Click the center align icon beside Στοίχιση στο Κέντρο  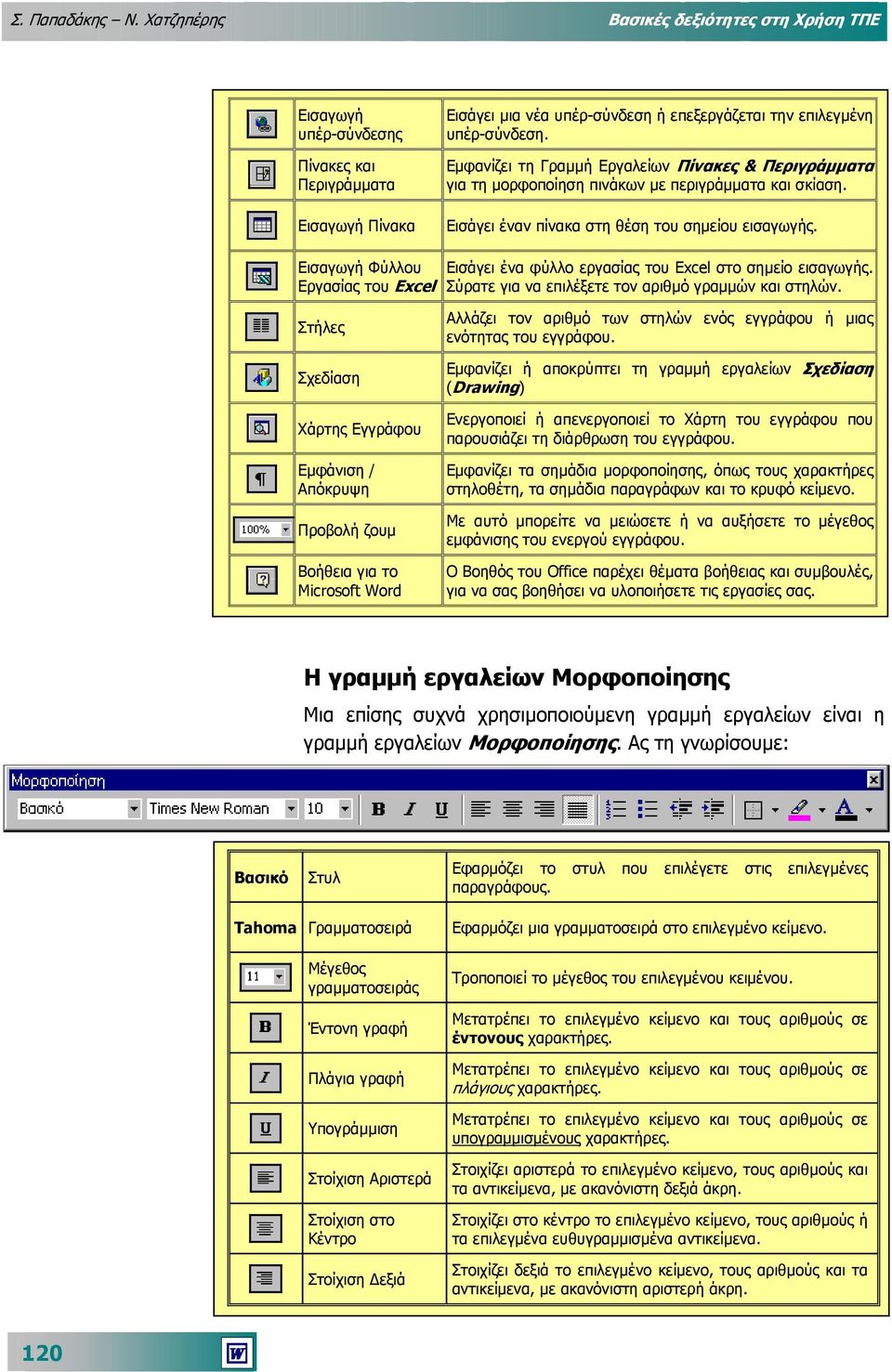[266, 1228]
